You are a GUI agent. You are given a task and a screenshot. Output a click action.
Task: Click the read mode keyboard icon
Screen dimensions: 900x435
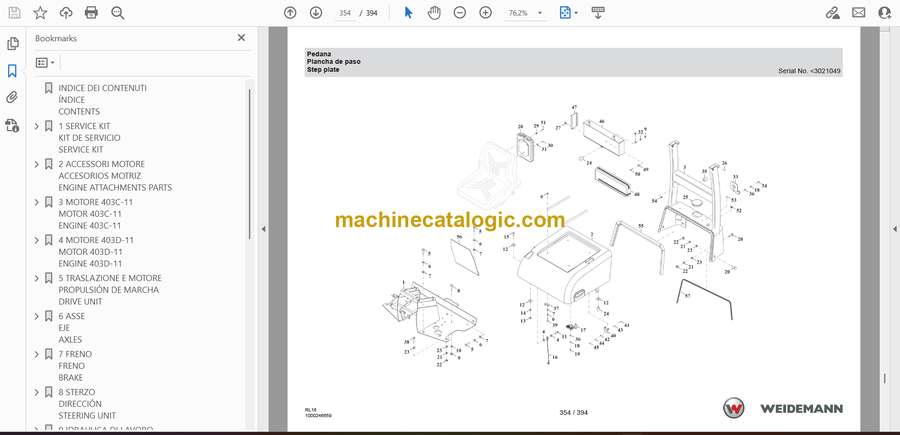pos(598,13)
